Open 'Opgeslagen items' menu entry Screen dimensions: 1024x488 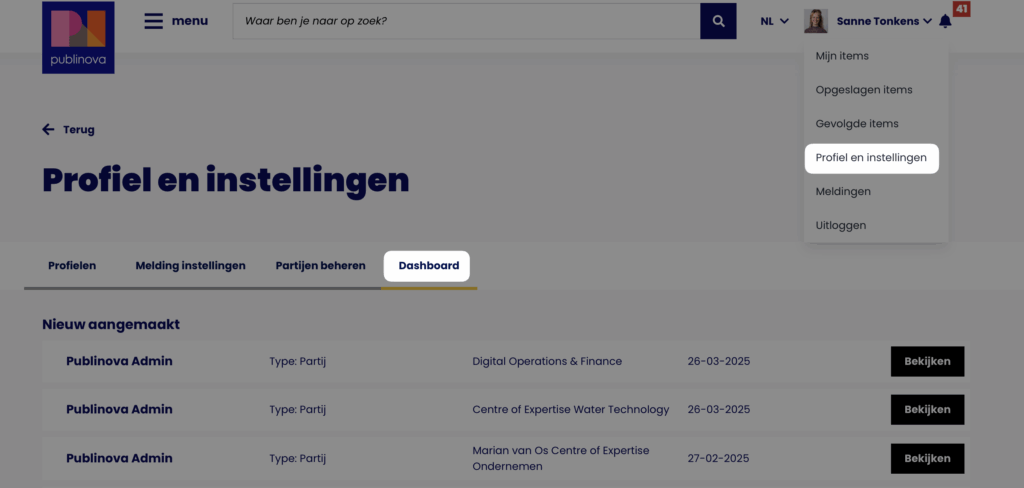point(864,90)
